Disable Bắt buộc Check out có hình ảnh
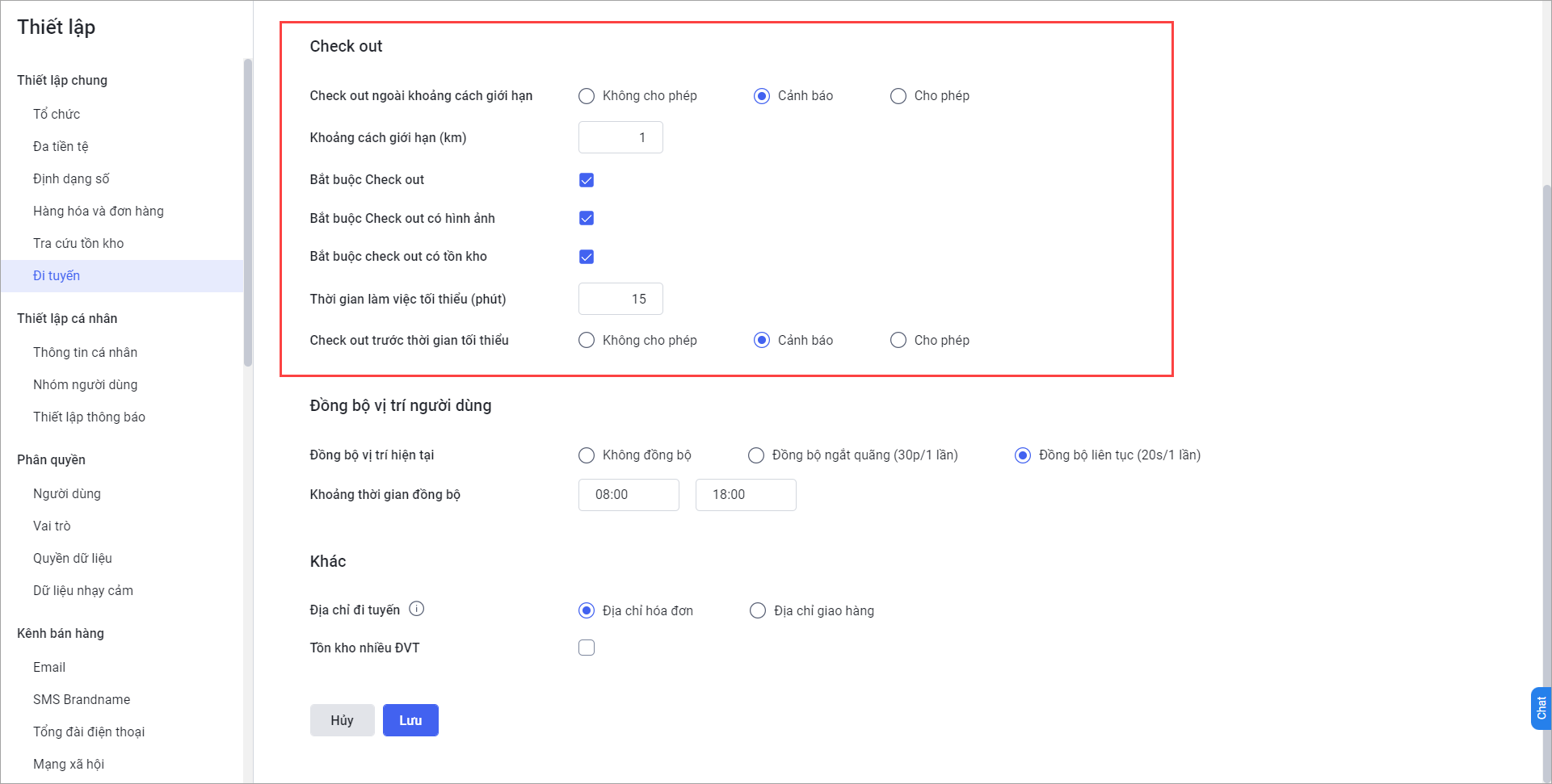This screenshot has height=784, width=1552. (x=586, y=217)
